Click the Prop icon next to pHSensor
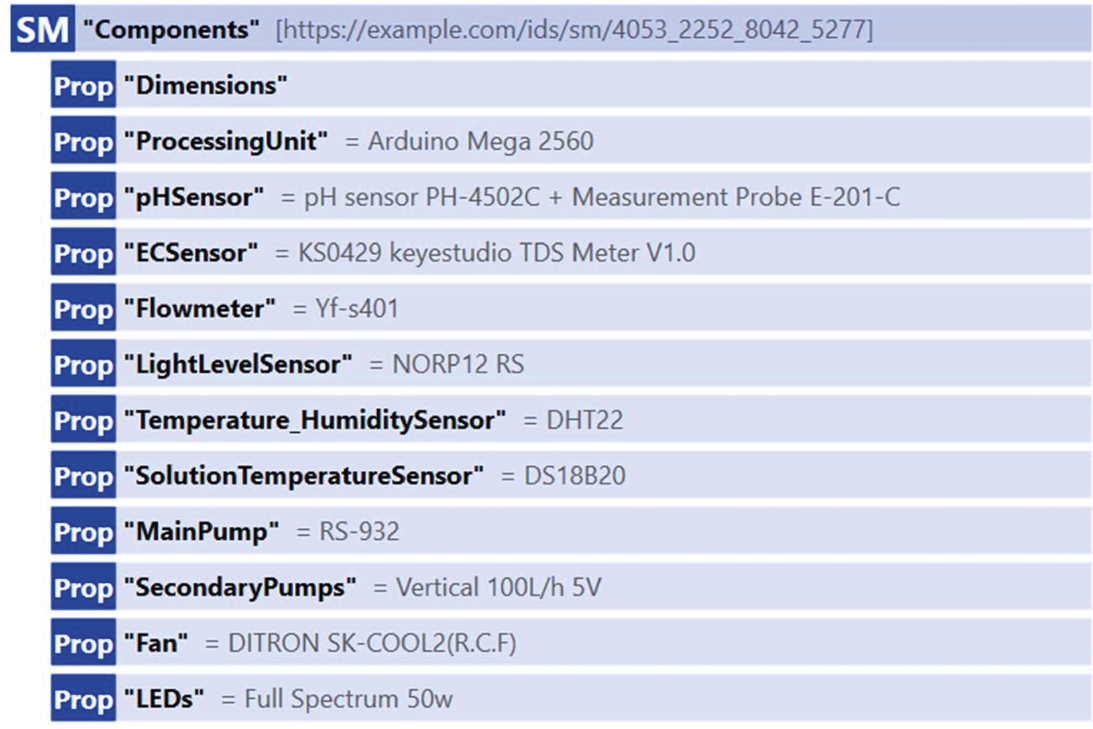 click(84, 198)
